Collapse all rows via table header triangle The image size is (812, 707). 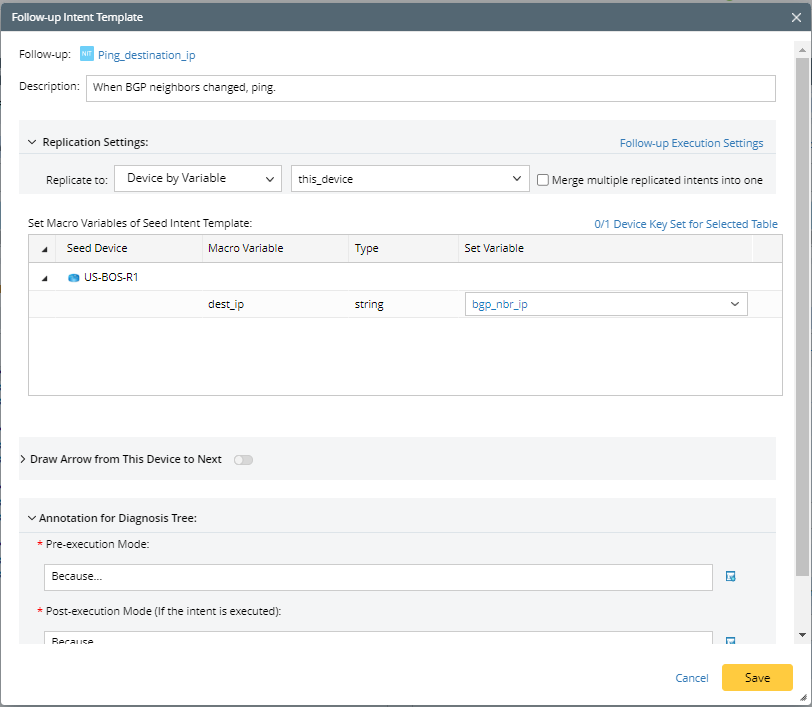click(x=43, y=249)
